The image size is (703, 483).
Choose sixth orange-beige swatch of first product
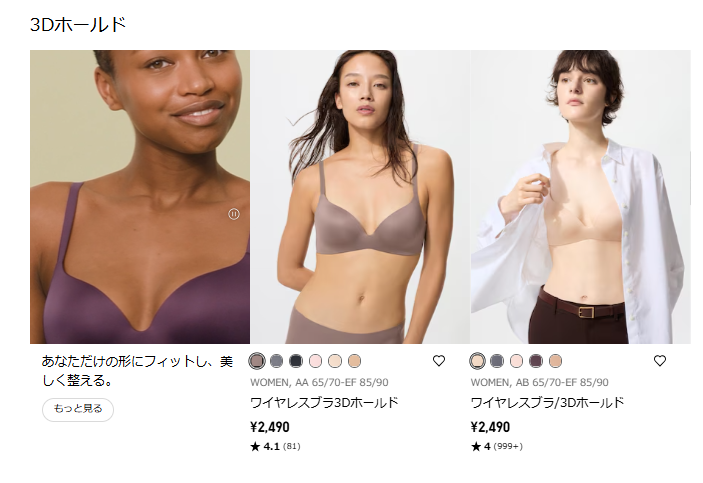click(354, 361)
